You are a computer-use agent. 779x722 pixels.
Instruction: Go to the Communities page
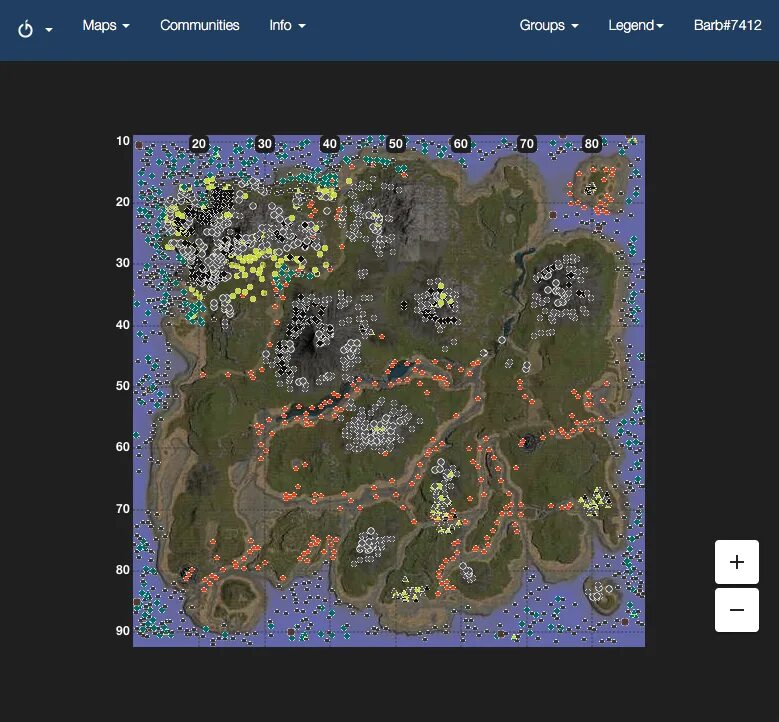click(200, 25)
